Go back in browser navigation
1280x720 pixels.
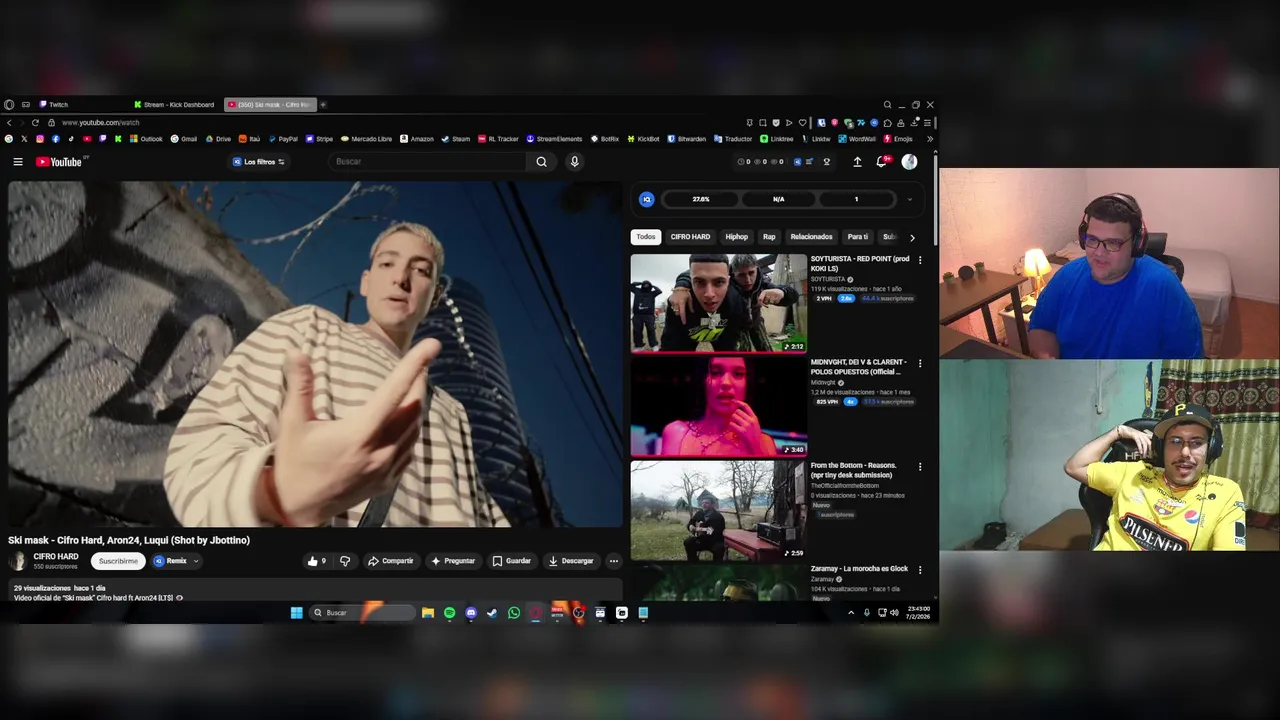pos(9,122)
